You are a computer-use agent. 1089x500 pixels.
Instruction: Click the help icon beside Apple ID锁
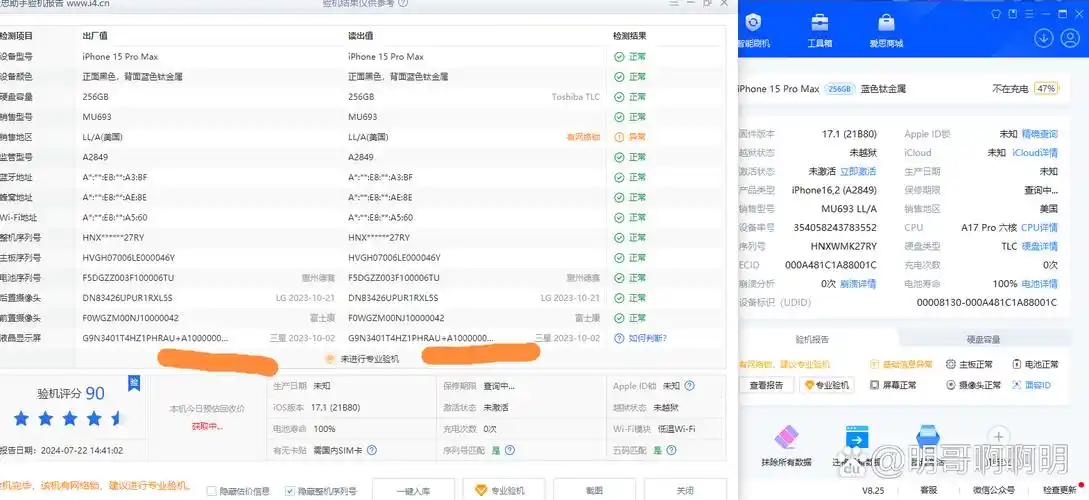(689, 385)
